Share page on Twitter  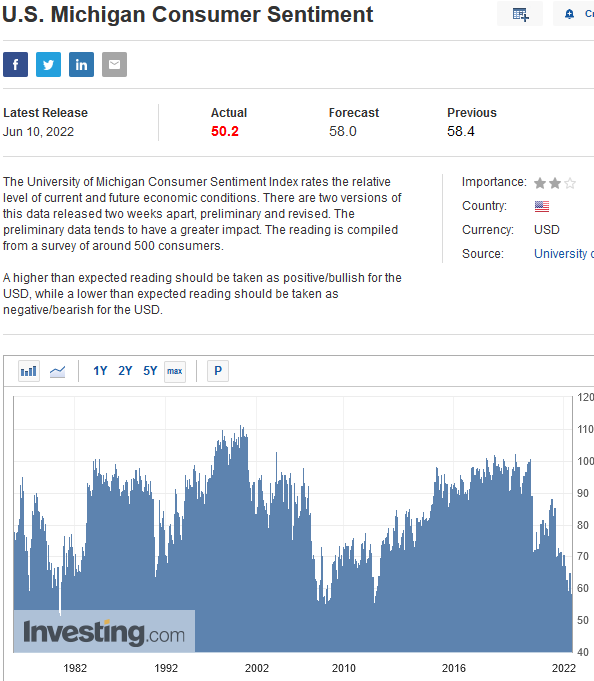click(48, 65)
